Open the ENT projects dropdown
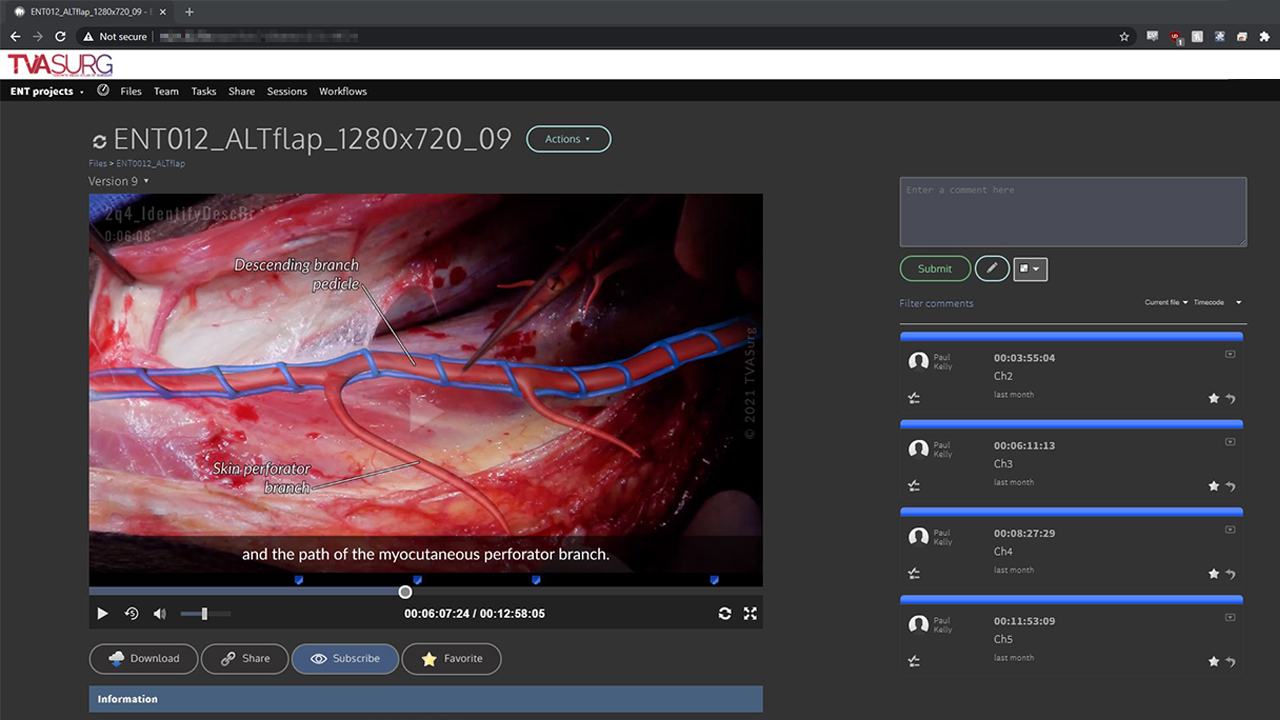Viewport: 1280px width, 720px height. coord(47,91)
